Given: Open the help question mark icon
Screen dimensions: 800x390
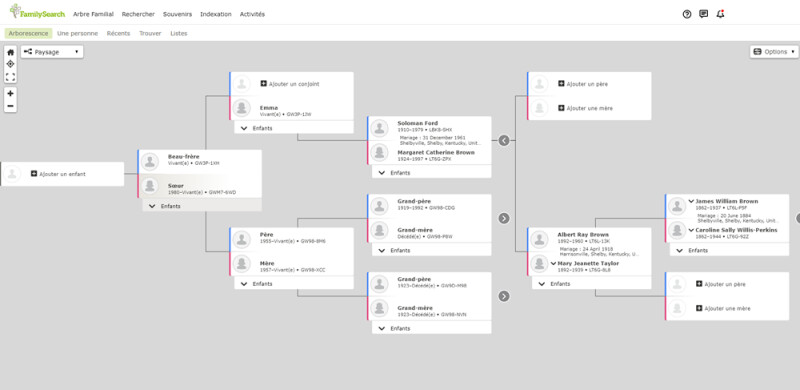Looking at the screenshot, I should (x=687, y=14).
